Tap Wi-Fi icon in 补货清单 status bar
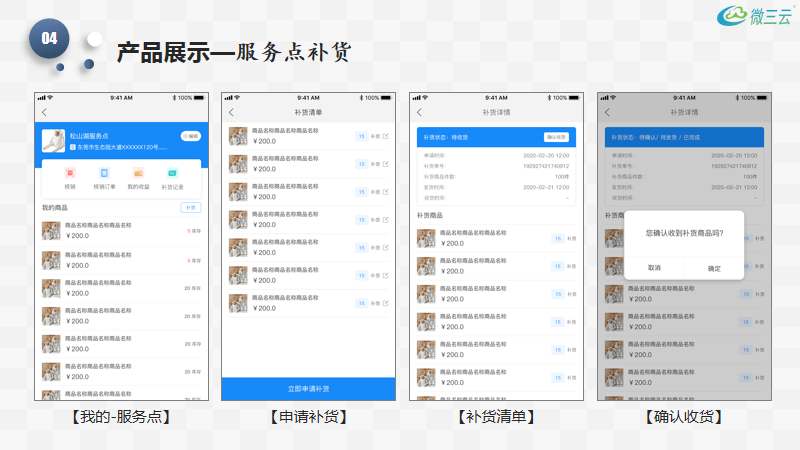The height and width of the screenshot is (450, 800). (x=237, y=97)
